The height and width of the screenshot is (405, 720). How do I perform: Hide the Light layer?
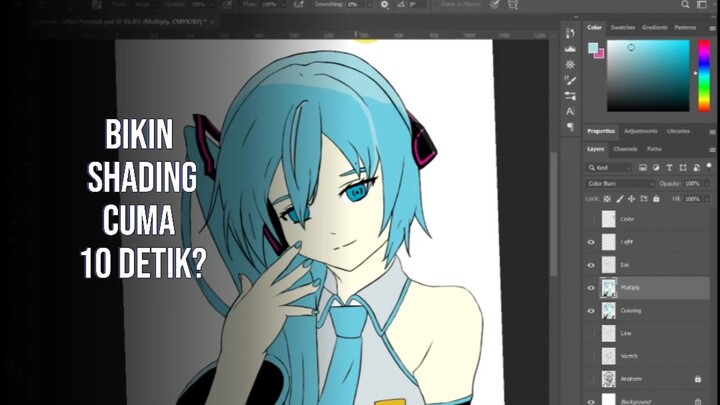(x=591, y=242)
